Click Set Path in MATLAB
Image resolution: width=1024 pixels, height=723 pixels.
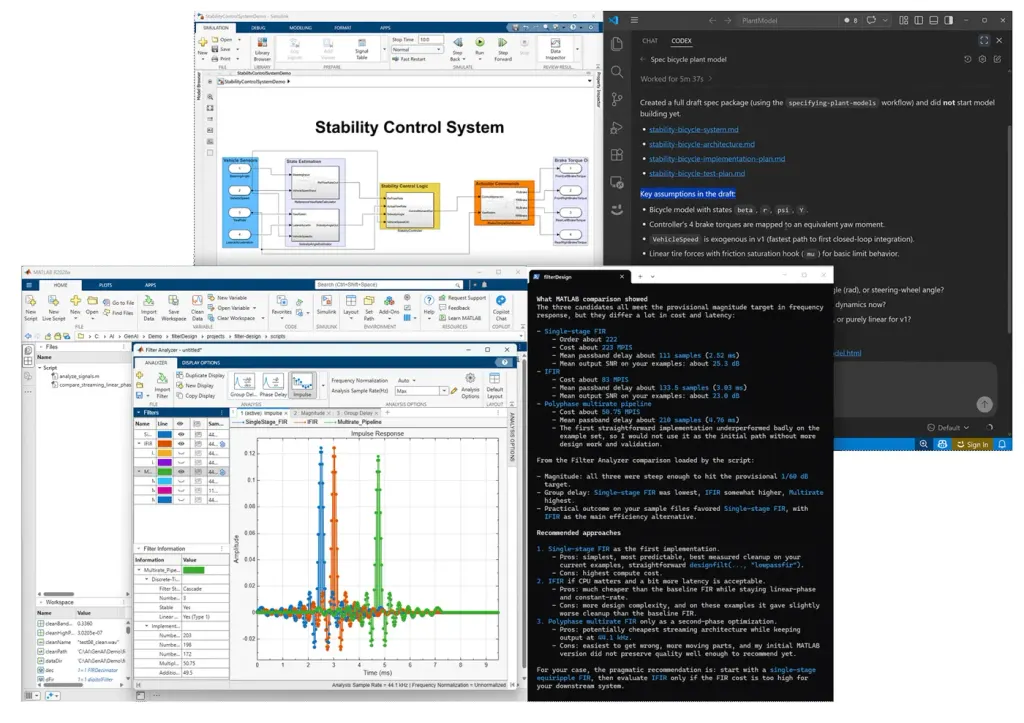[x=369, y=307]
